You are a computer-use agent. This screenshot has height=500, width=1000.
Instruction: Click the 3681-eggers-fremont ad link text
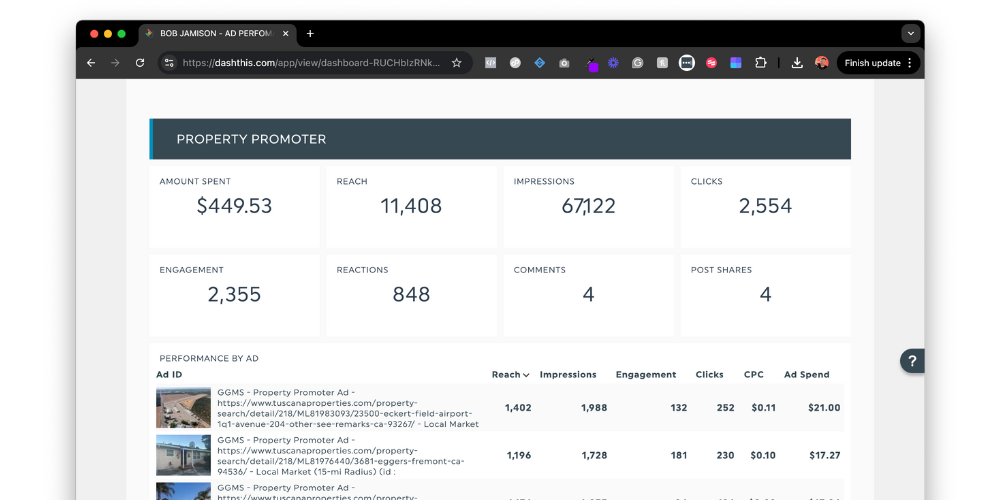[341, 456]
